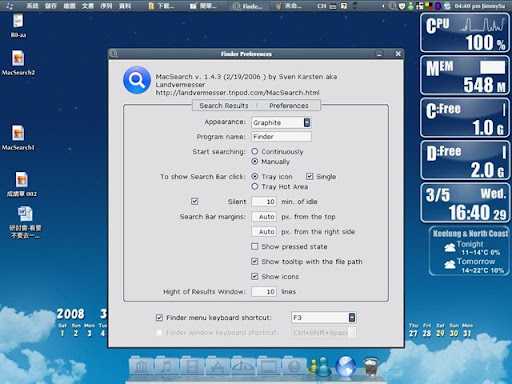Open the 002 desktop image file
This screenshot has height=384, width=512.
(22, 184)
